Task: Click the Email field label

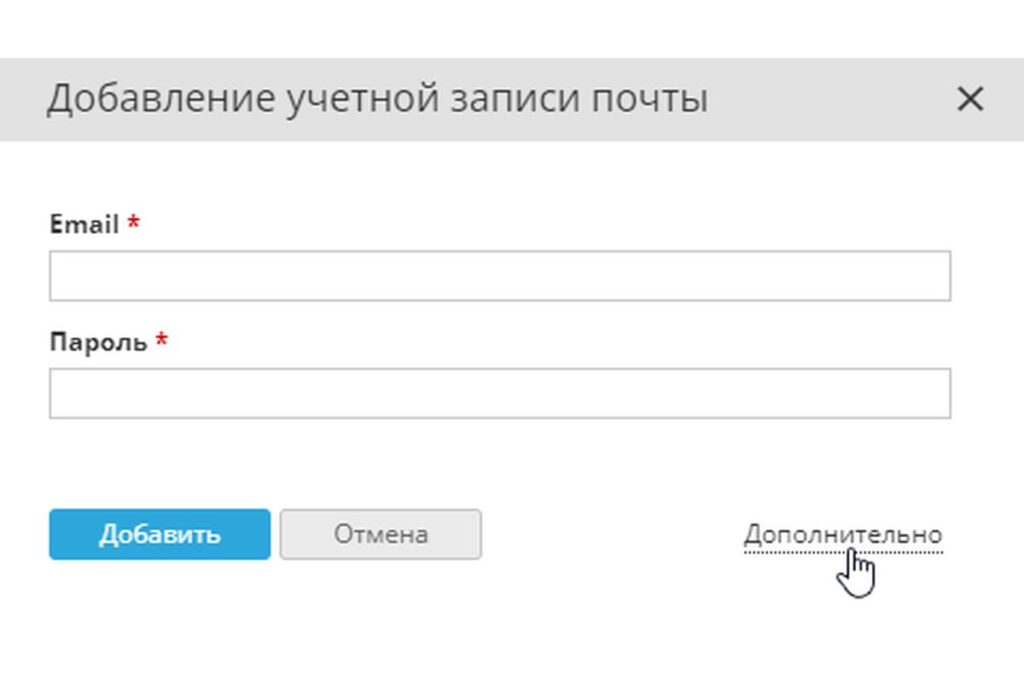Action: pos(84,225)
